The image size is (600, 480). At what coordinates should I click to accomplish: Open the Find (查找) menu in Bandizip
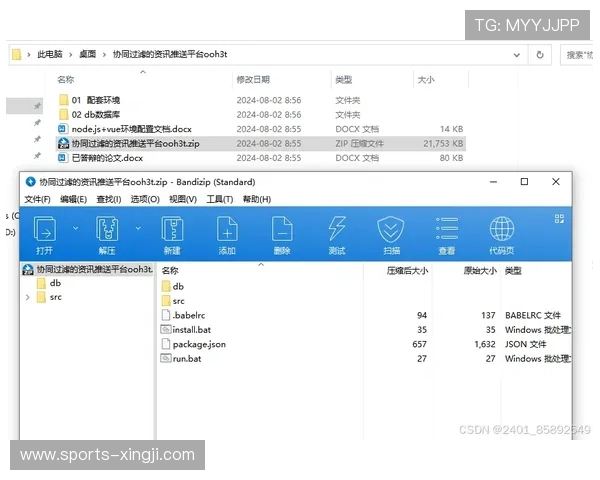click(x=109, y=199)
